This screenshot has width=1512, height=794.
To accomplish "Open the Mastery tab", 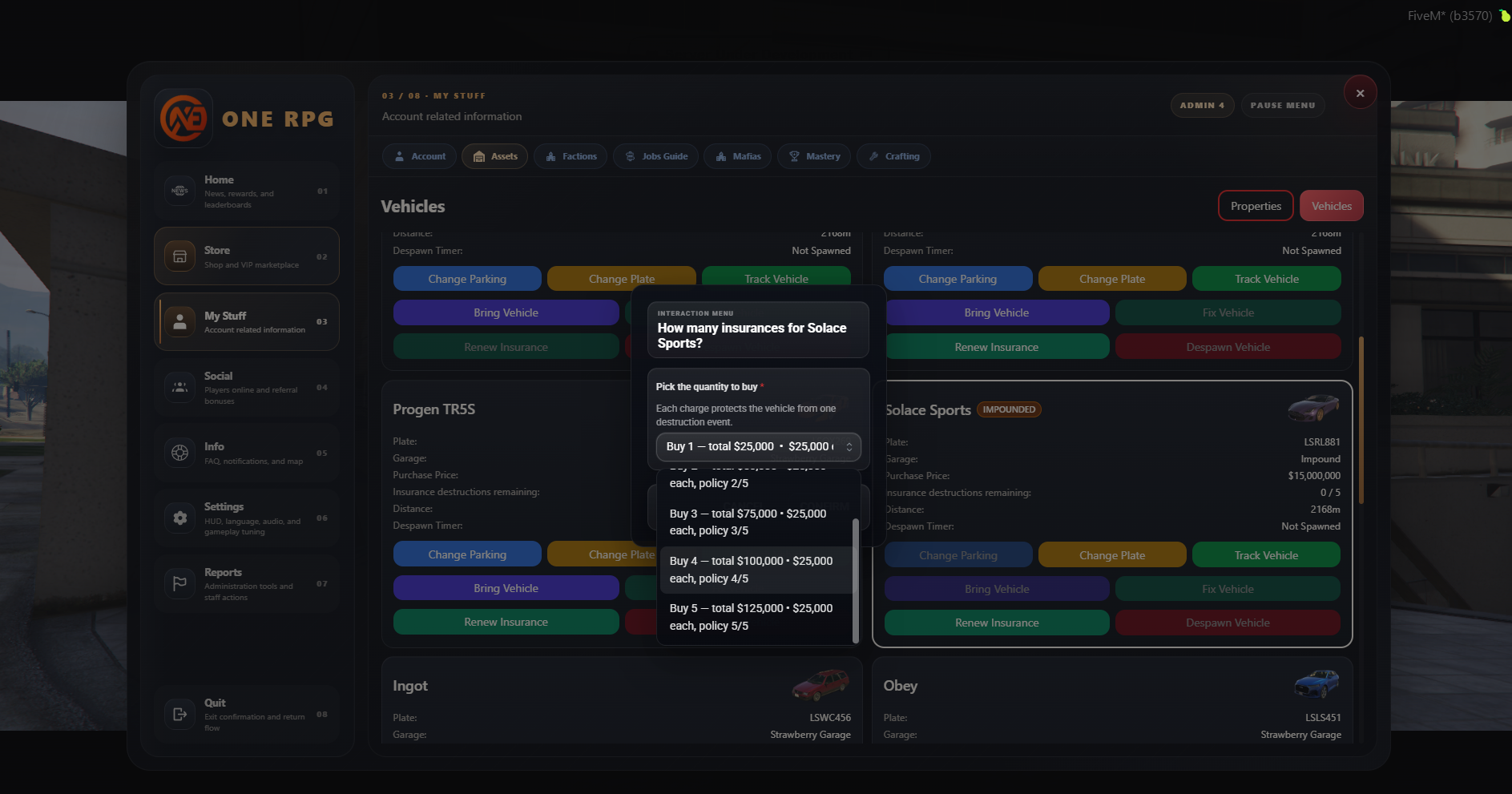I will (x=814, y=156).
